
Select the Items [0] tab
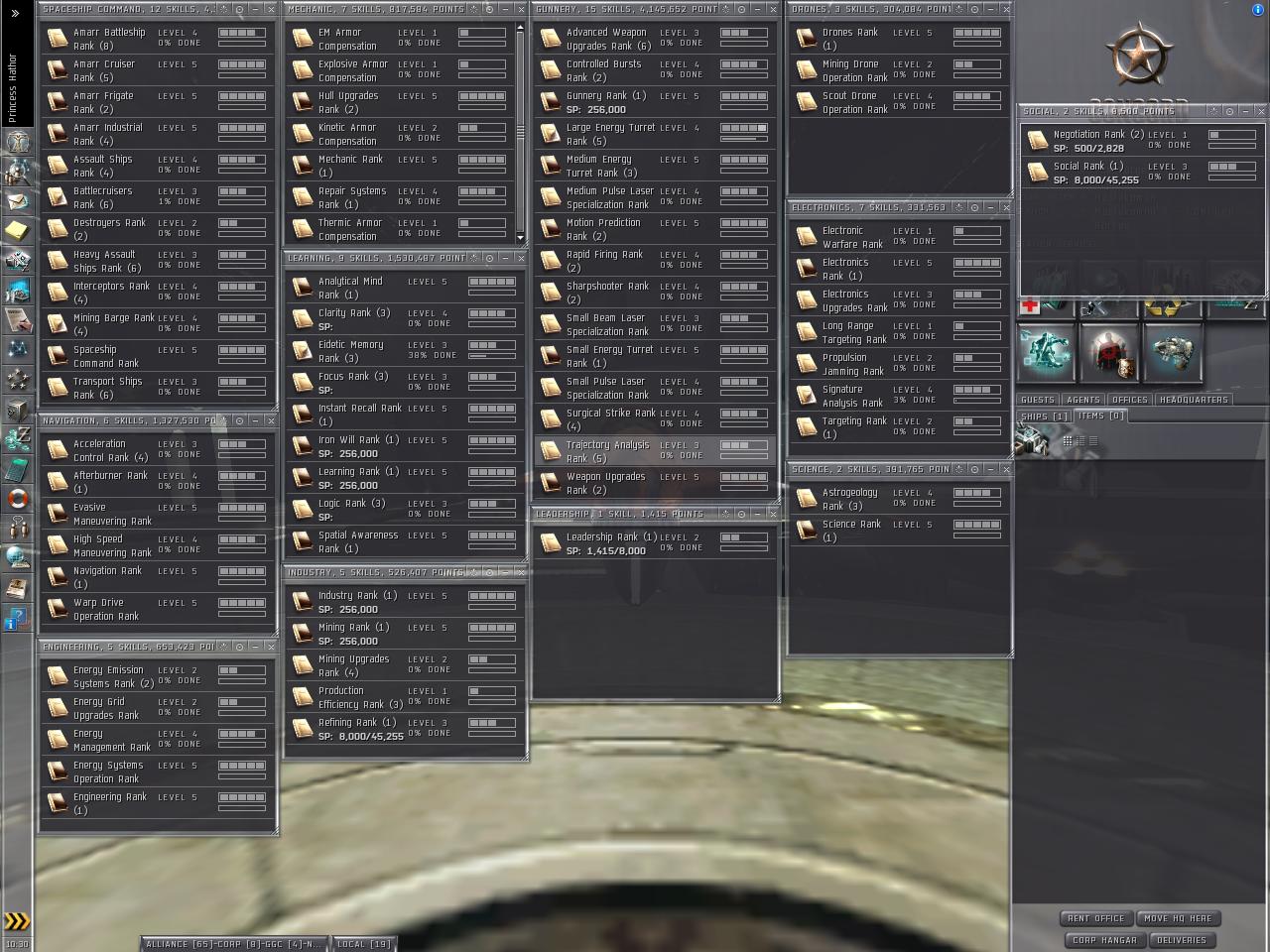tap(1100, 416)
